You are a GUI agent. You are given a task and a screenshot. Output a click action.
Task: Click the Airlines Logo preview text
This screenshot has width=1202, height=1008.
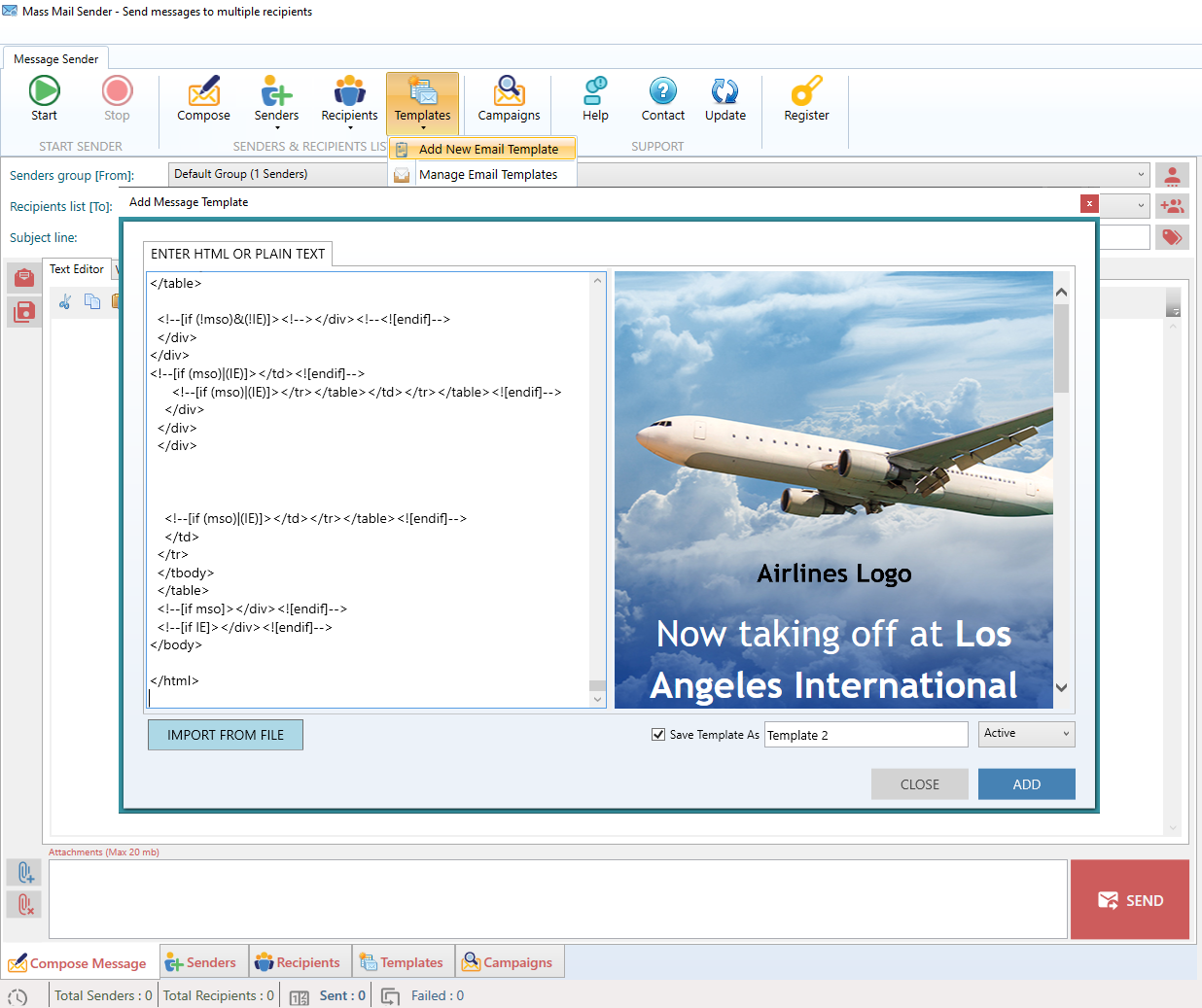pos(834,574)
